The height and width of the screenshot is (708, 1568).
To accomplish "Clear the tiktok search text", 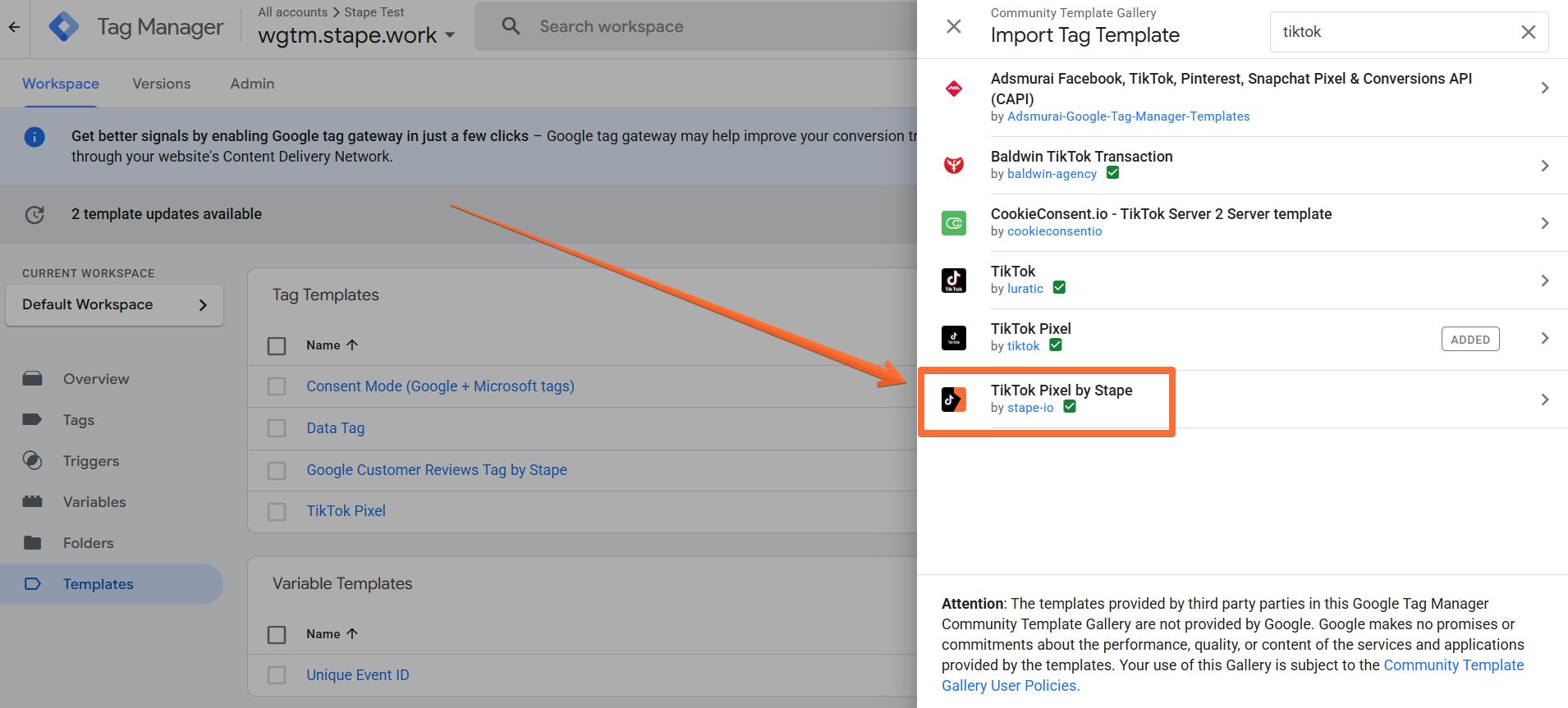I will pos(1528,32).
